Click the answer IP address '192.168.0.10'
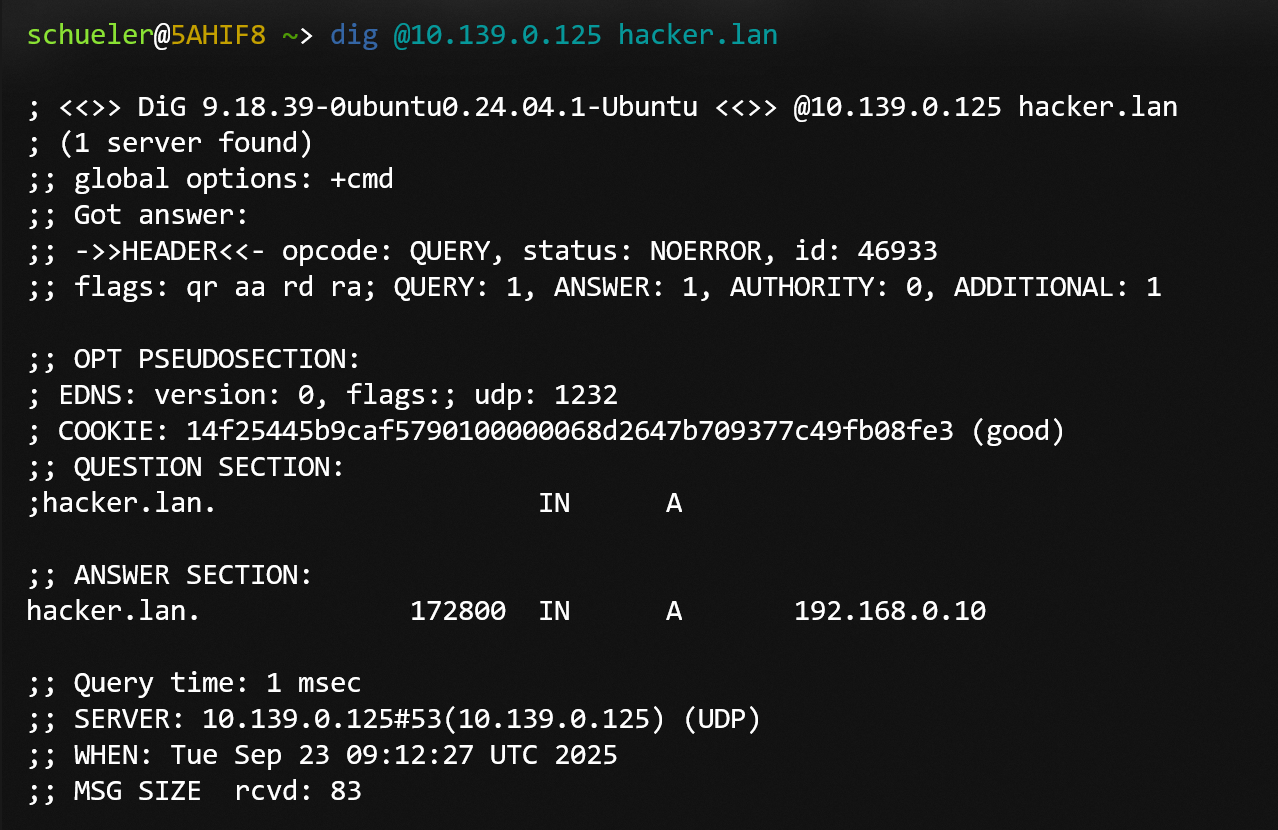 [x=889, y=611]
